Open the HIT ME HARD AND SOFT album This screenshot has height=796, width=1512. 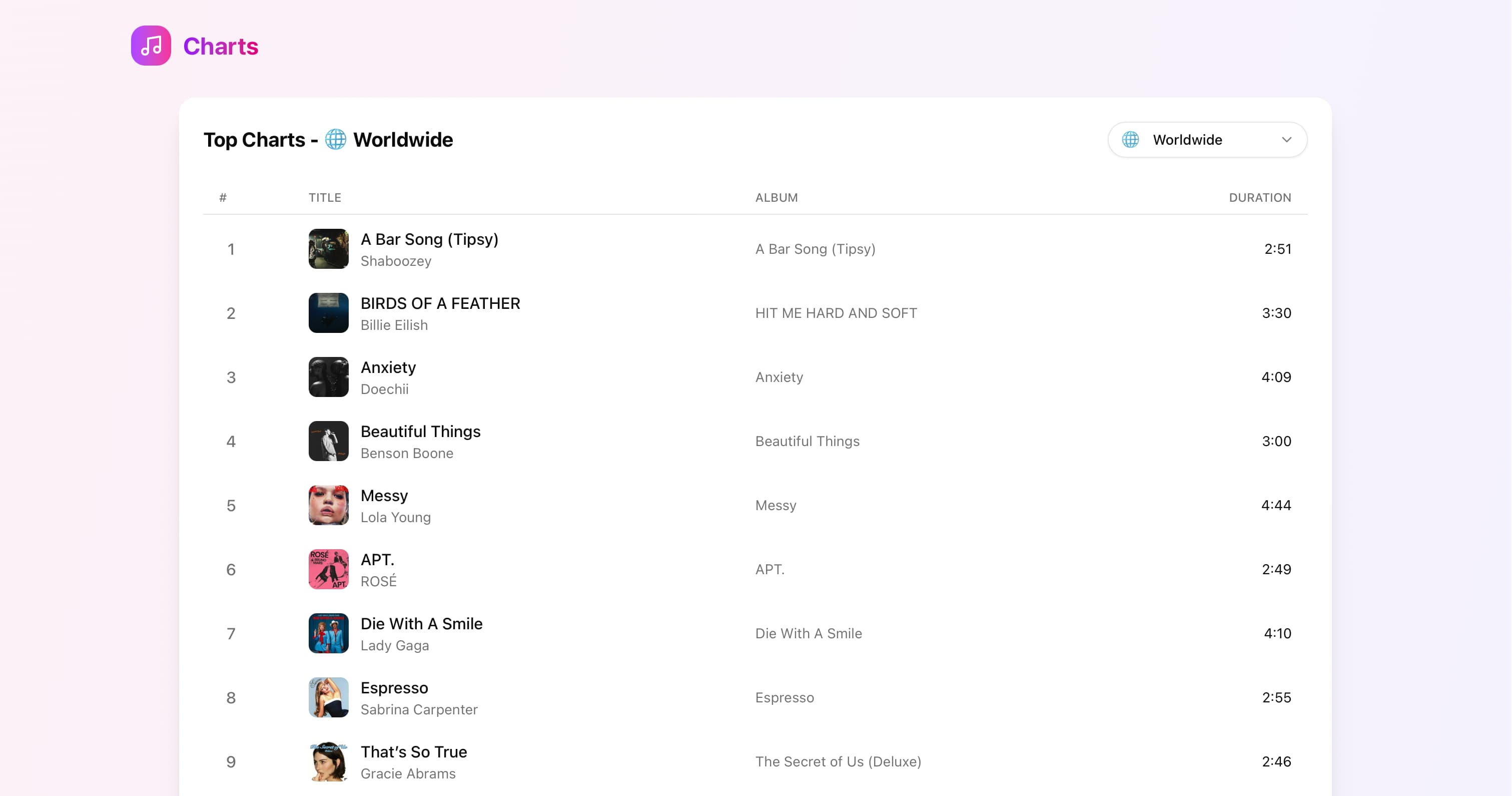pyautogui.click(x=836, y=313)
